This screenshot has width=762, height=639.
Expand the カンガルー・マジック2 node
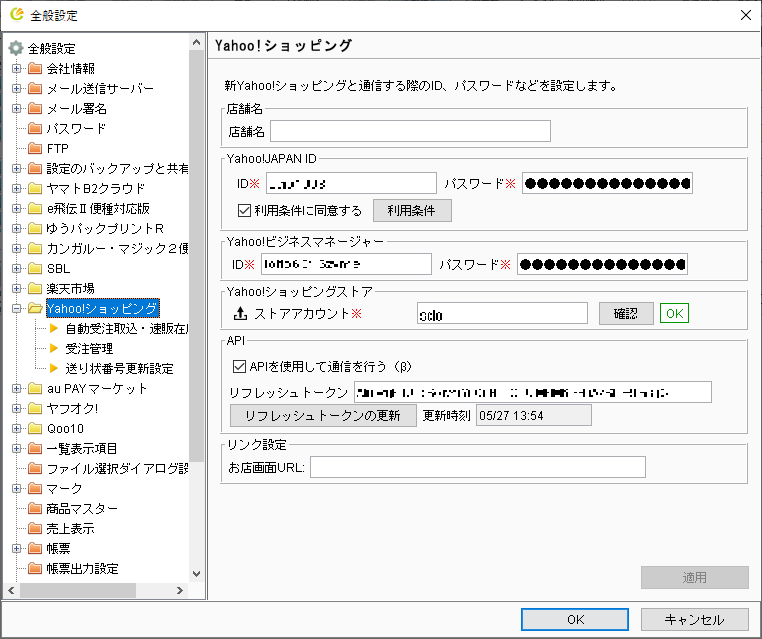click(x=16, y=248)
